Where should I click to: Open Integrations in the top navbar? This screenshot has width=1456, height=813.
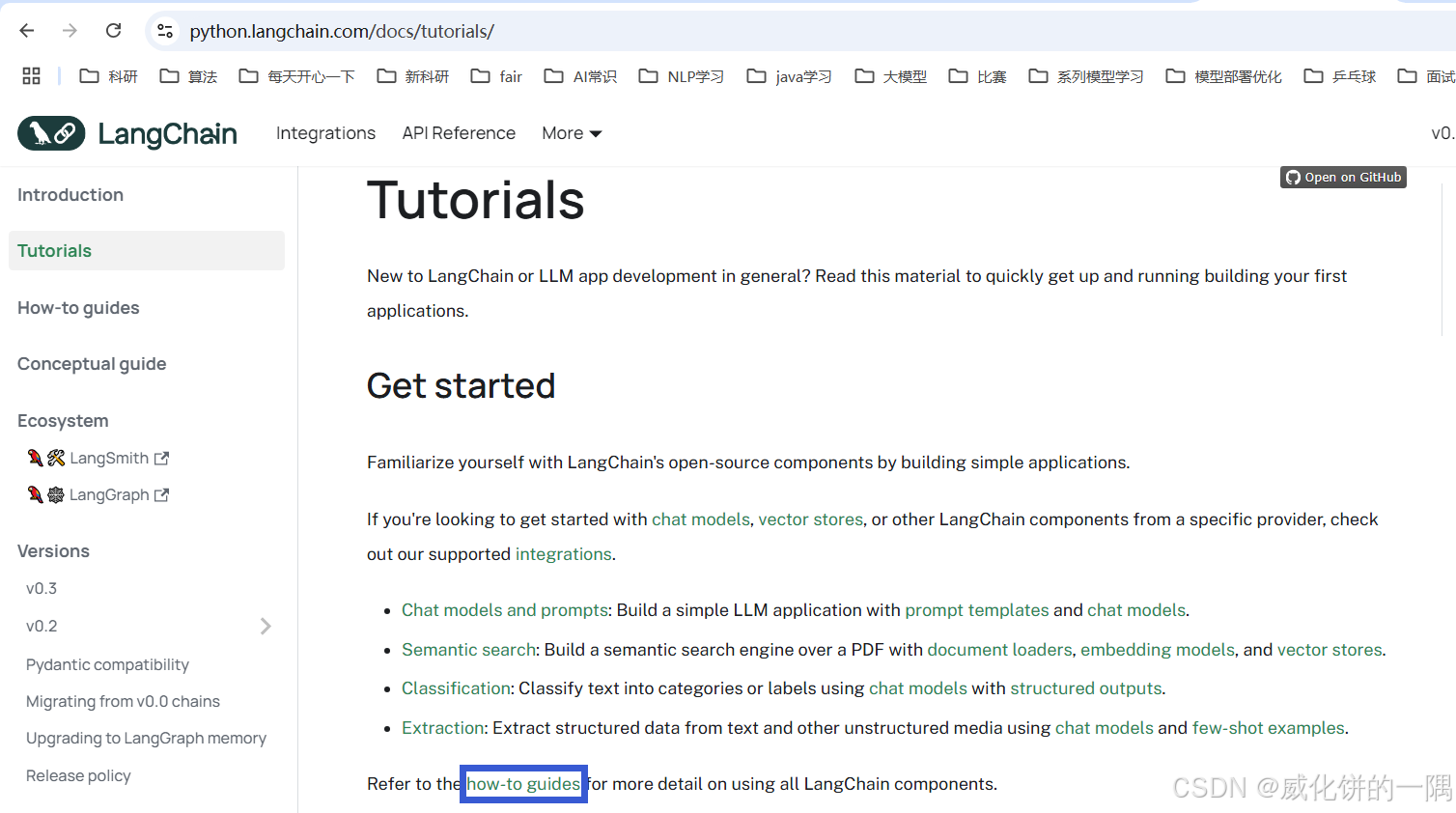tap(325, 133)
